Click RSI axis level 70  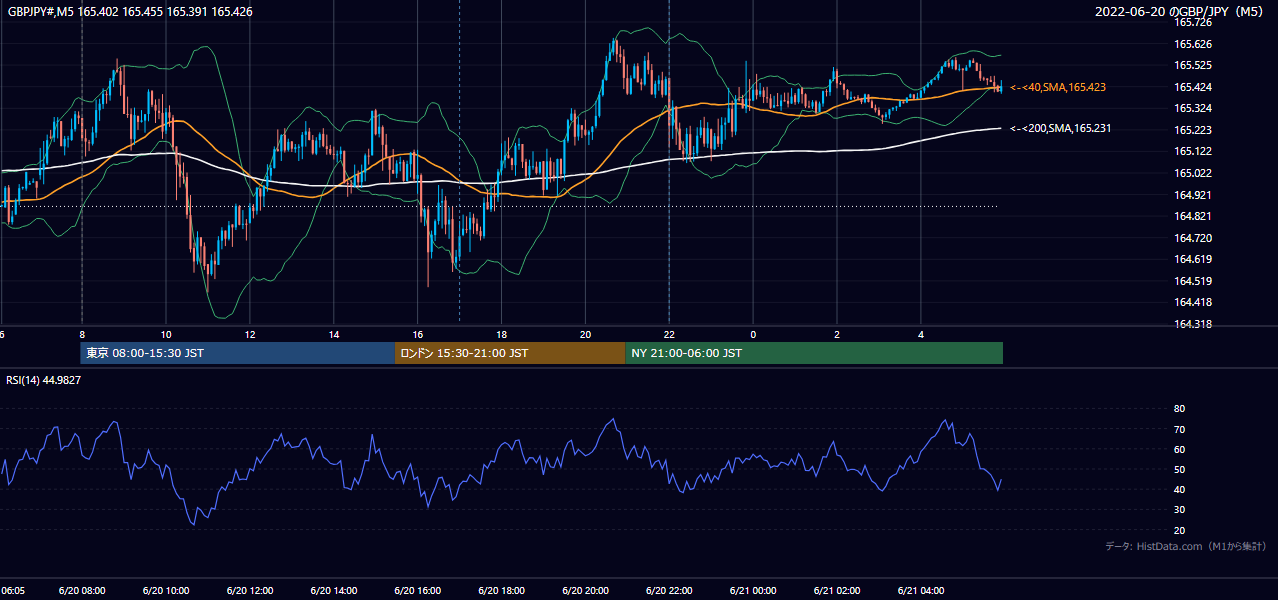tap(1180, 429)
